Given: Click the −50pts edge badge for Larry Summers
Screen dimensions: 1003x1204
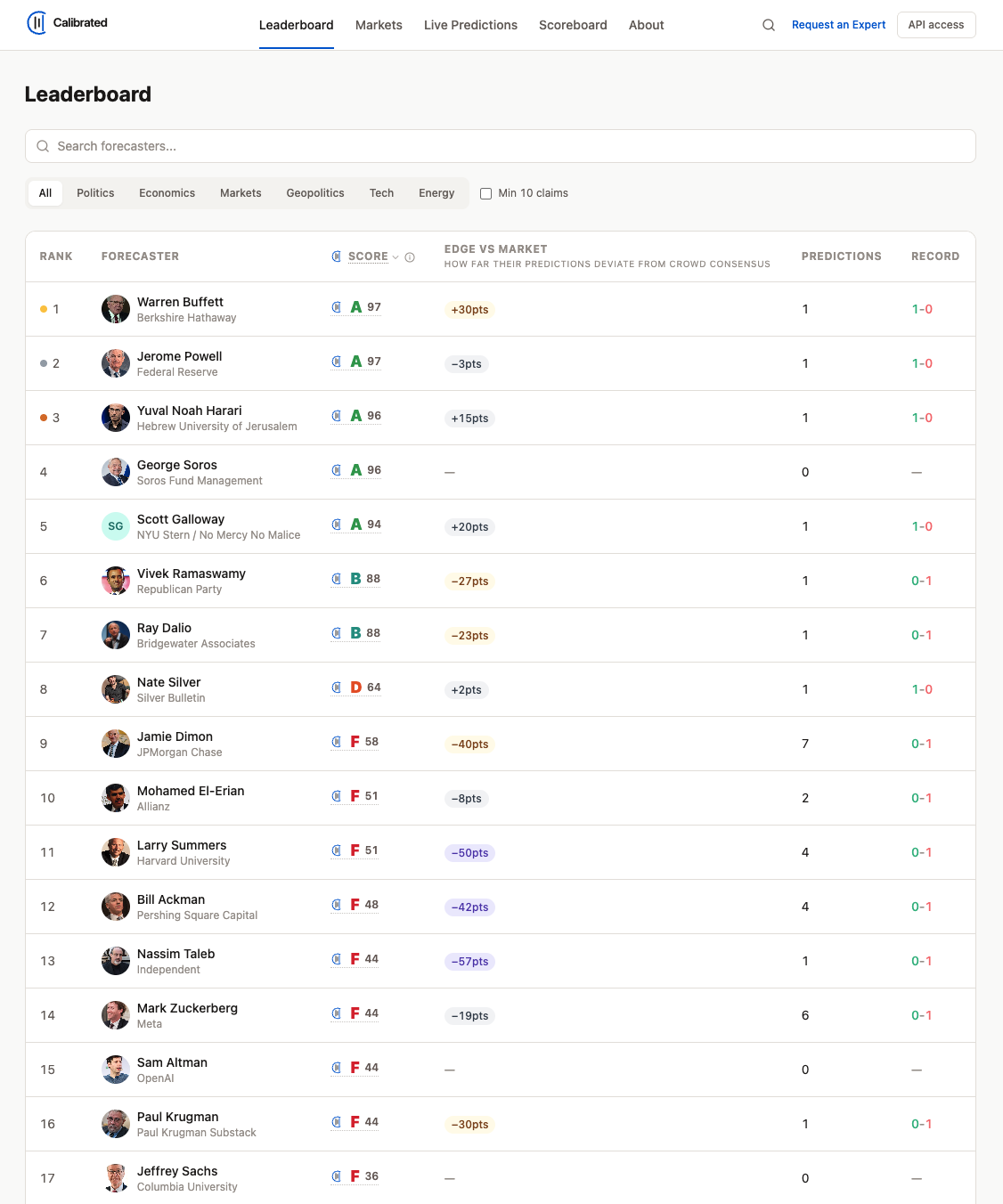Looking at the screenshot, I should coord(469,853).
